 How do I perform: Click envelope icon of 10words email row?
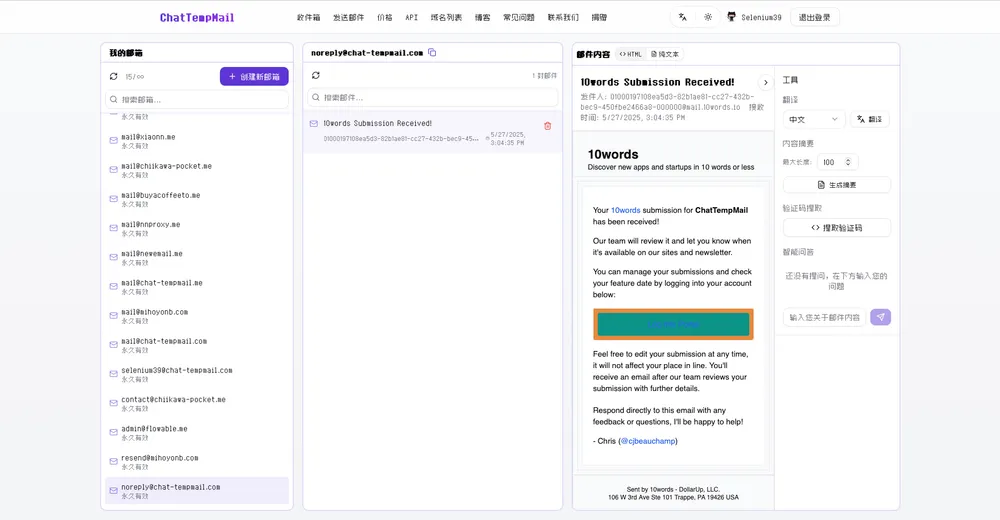(314, 124)
